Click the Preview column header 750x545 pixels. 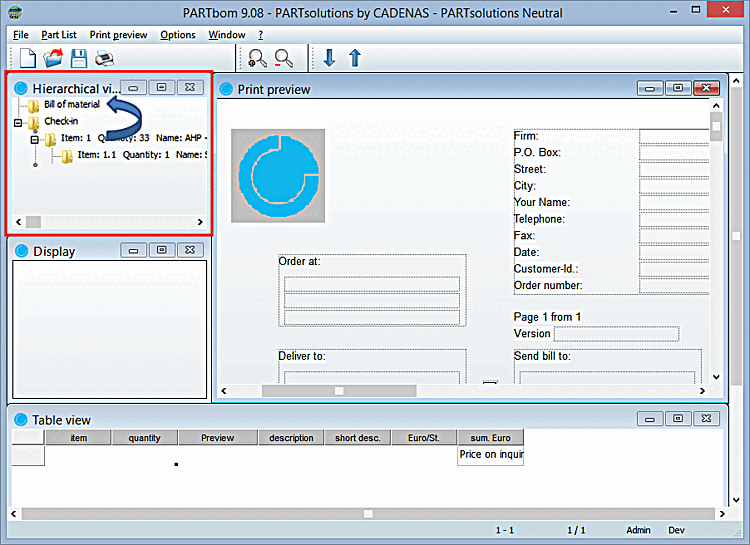[x=218, y=437]
